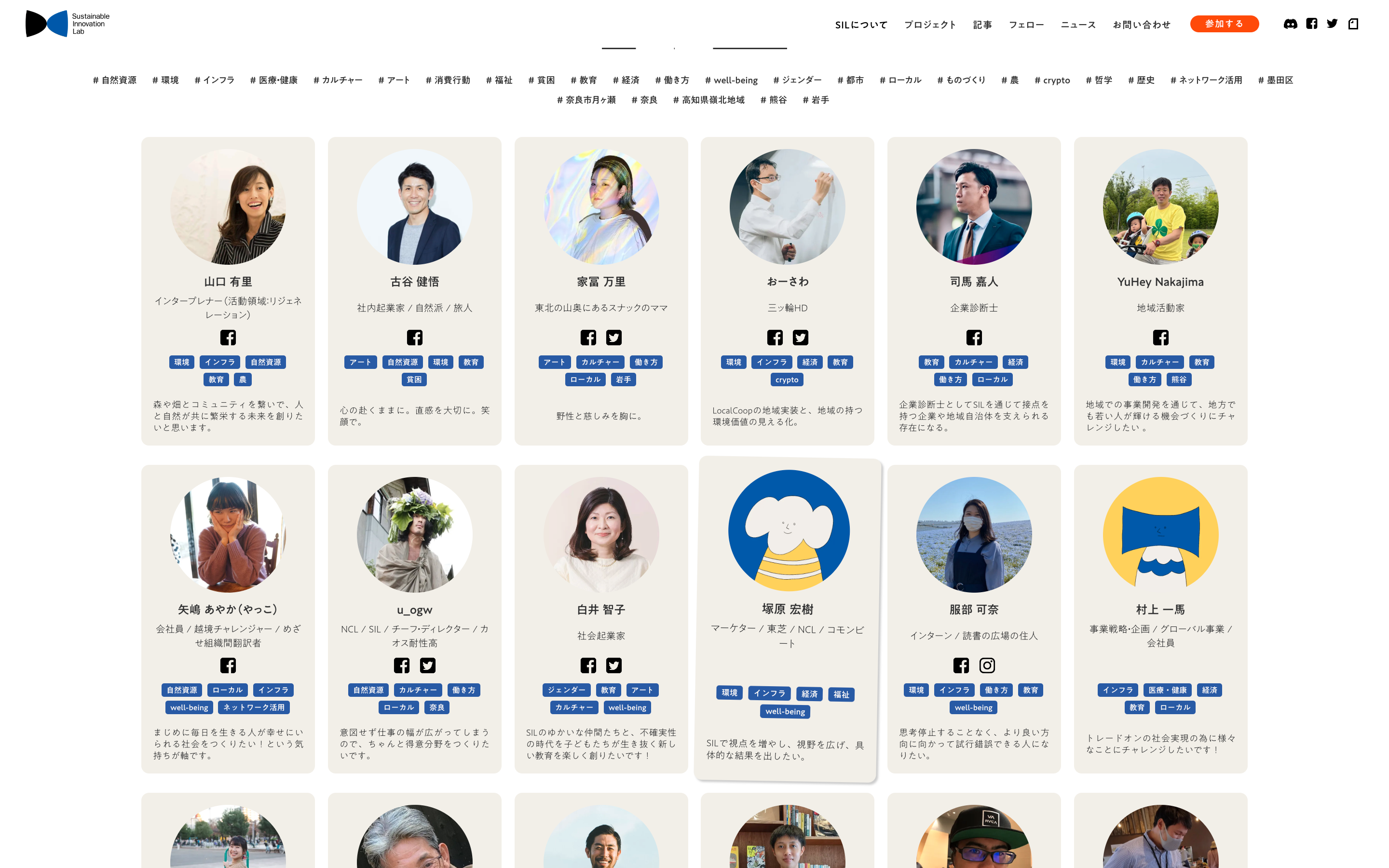This screenshot has width=1389, height=868.
Task: Open the フェロー menu item
Action: (x=1026, y=25)
